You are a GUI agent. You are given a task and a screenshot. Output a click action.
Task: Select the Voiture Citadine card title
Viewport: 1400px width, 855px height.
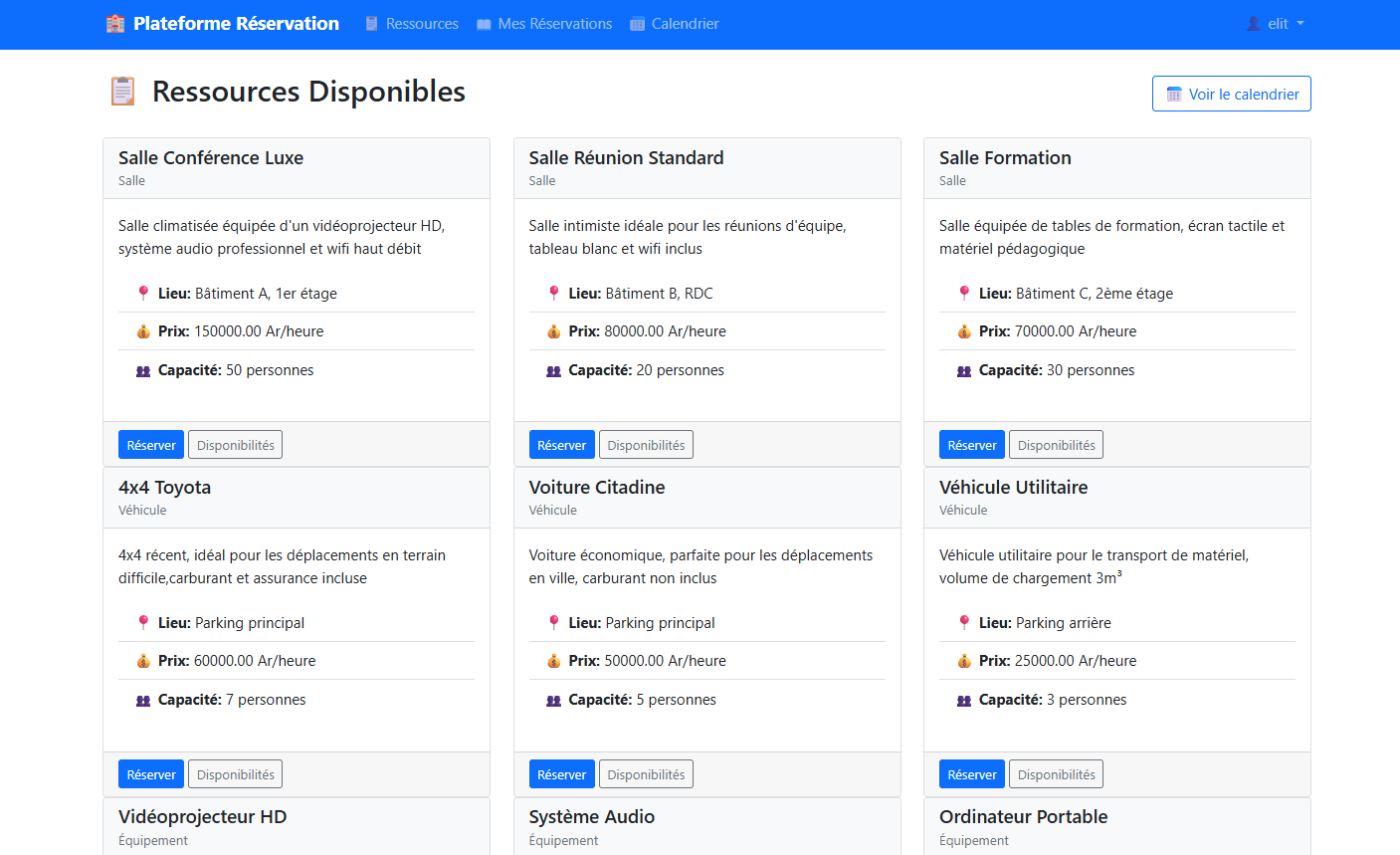[597, 488]
